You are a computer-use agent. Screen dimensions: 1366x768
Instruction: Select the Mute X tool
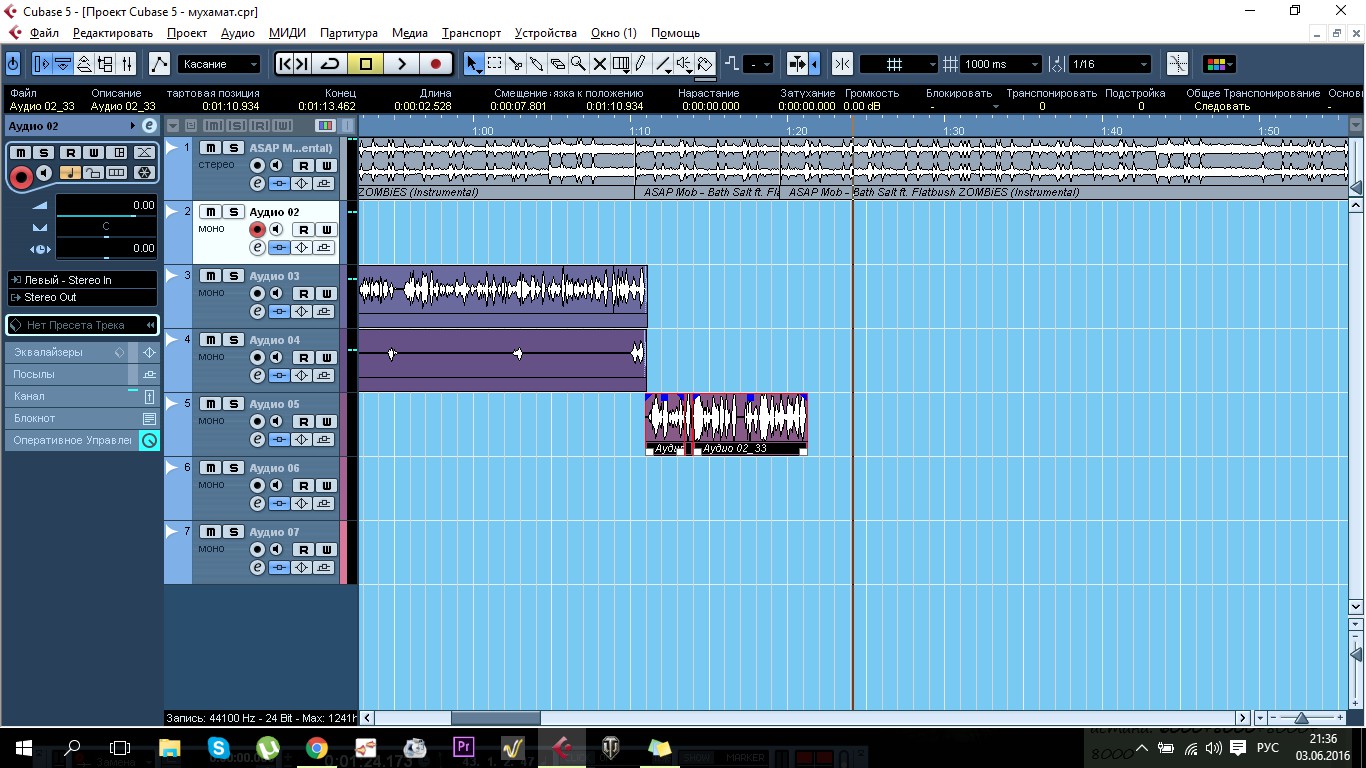tap(599, 64)
